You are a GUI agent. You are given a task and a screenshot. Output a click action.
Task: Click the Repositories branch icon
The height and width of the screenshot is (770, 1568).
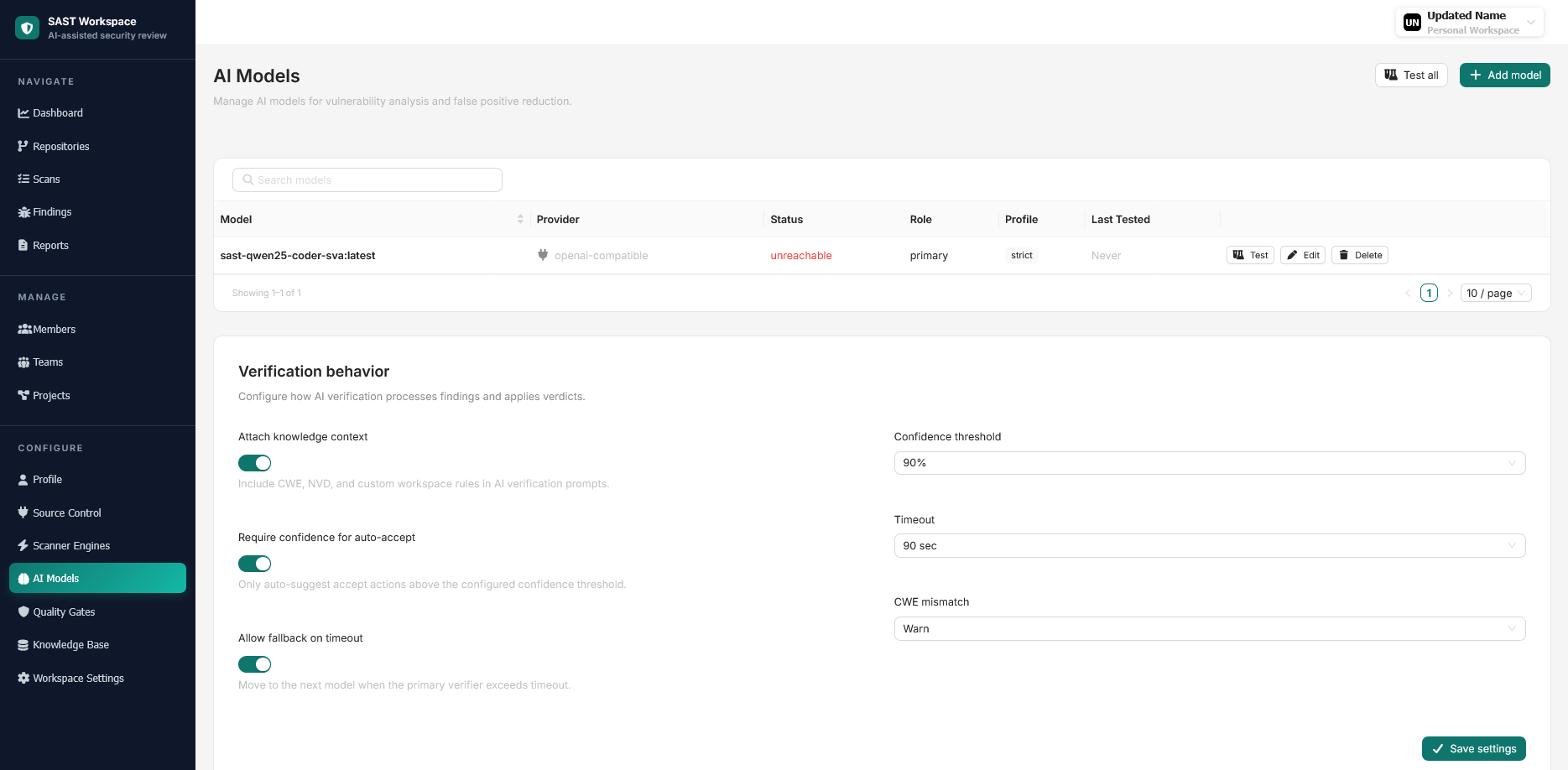coord(23,146)
